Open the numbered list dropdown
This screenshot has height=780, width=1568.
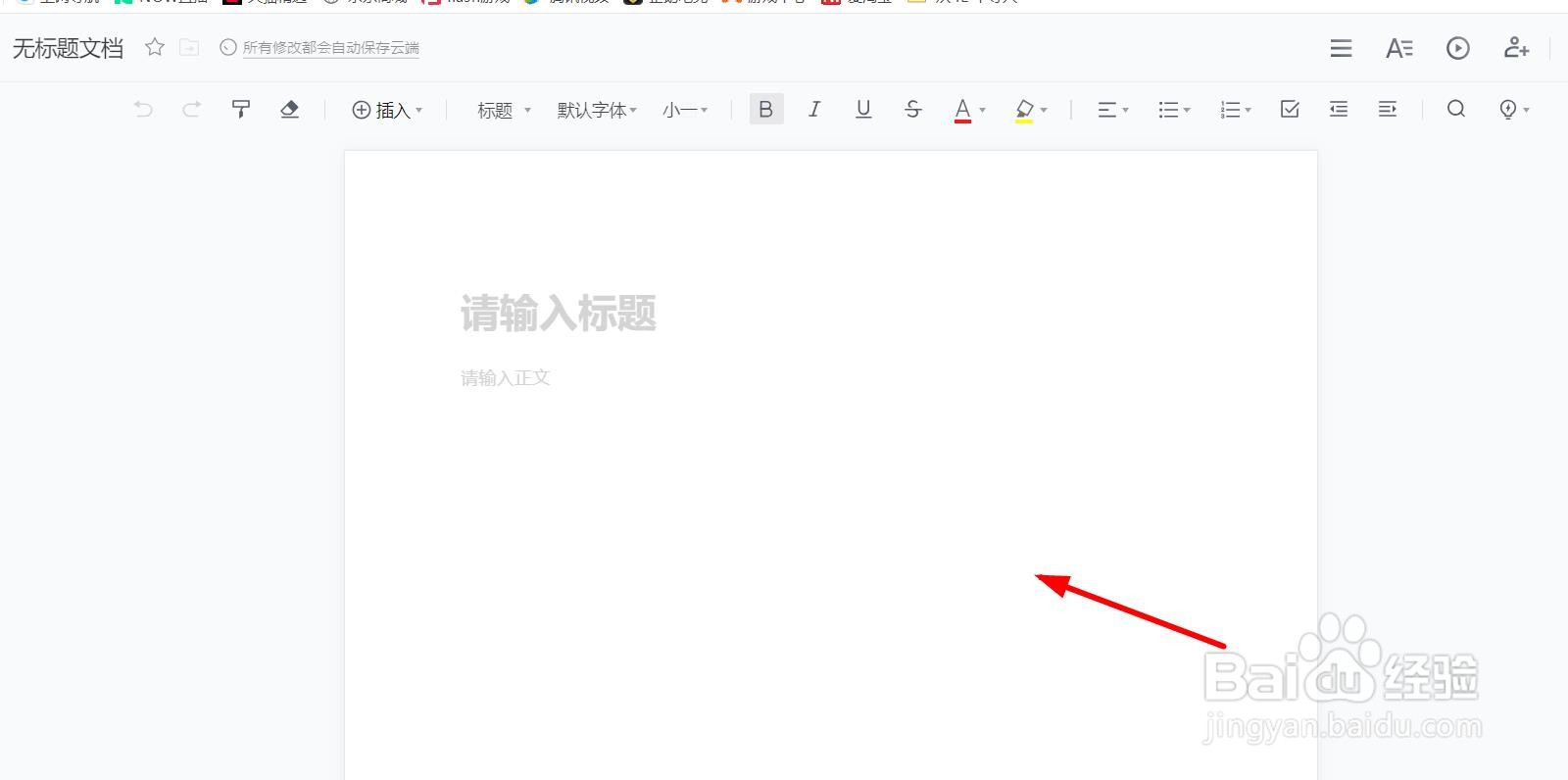(1236, 110)
